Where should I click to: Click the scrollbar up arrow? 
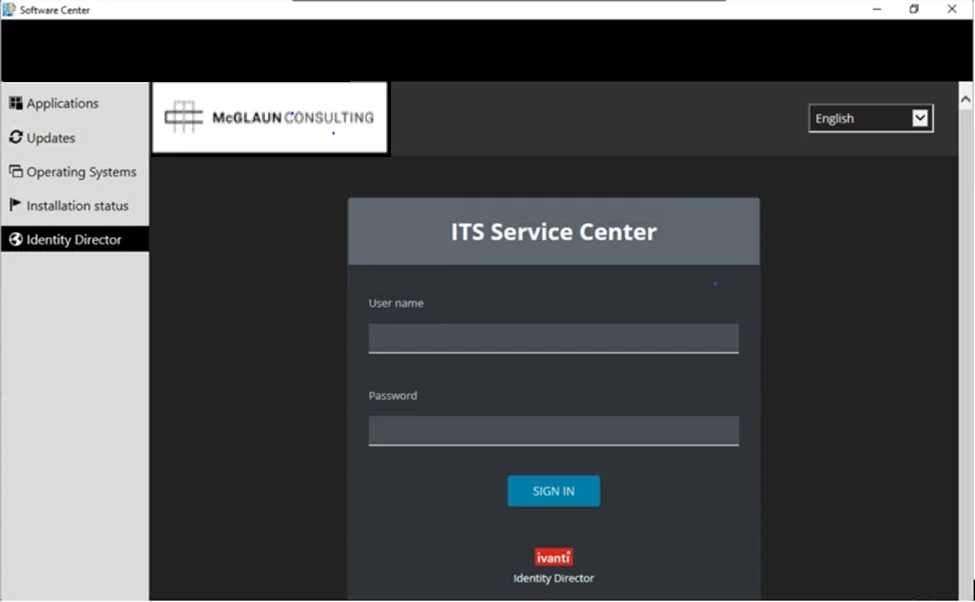point(965,99)
